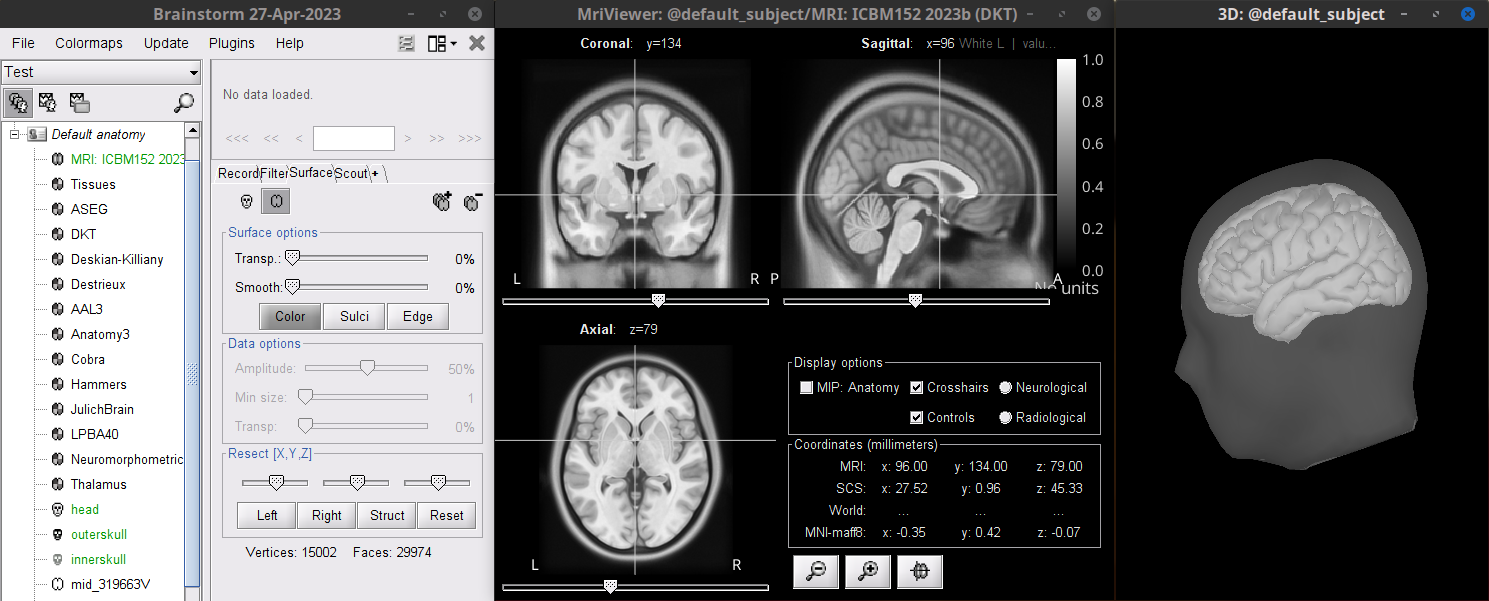Uncheck the Crosshairs checkbox

coord(917,388)
